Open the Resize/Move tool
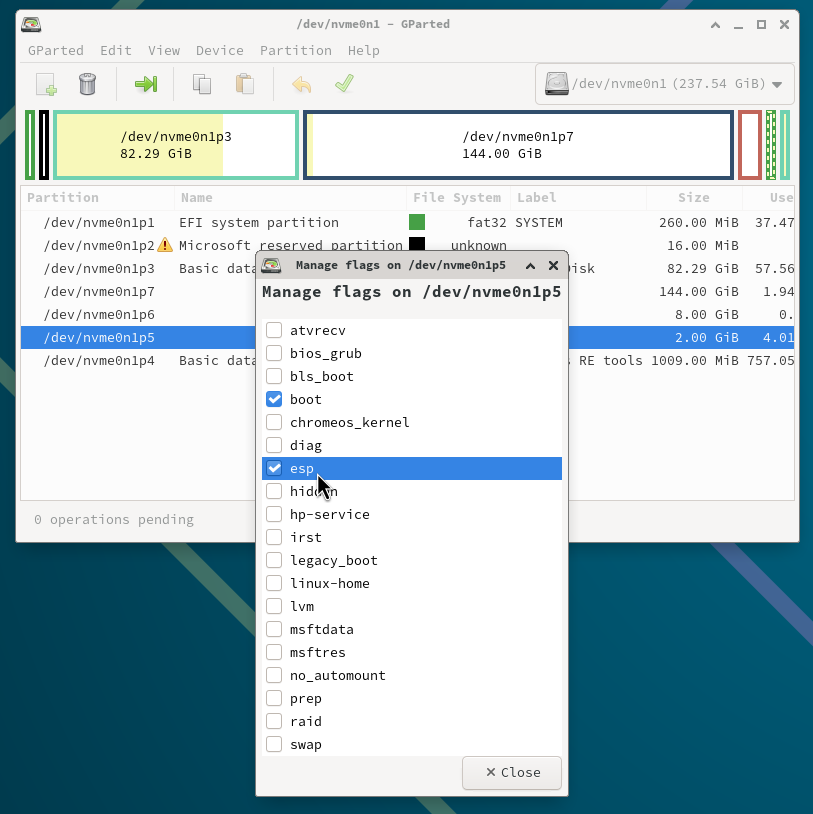 [146, 84]
